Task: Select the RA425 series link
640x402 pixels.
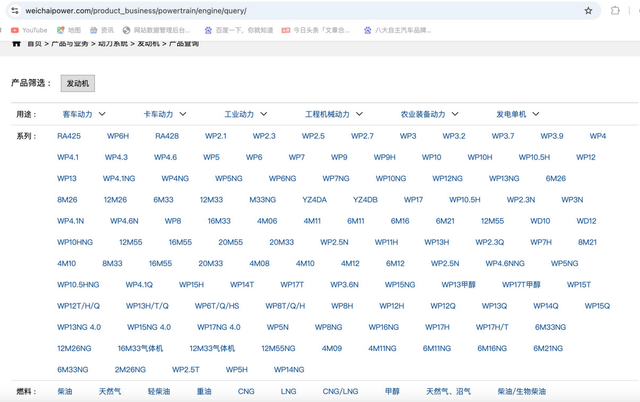Action: click(69, 136)
